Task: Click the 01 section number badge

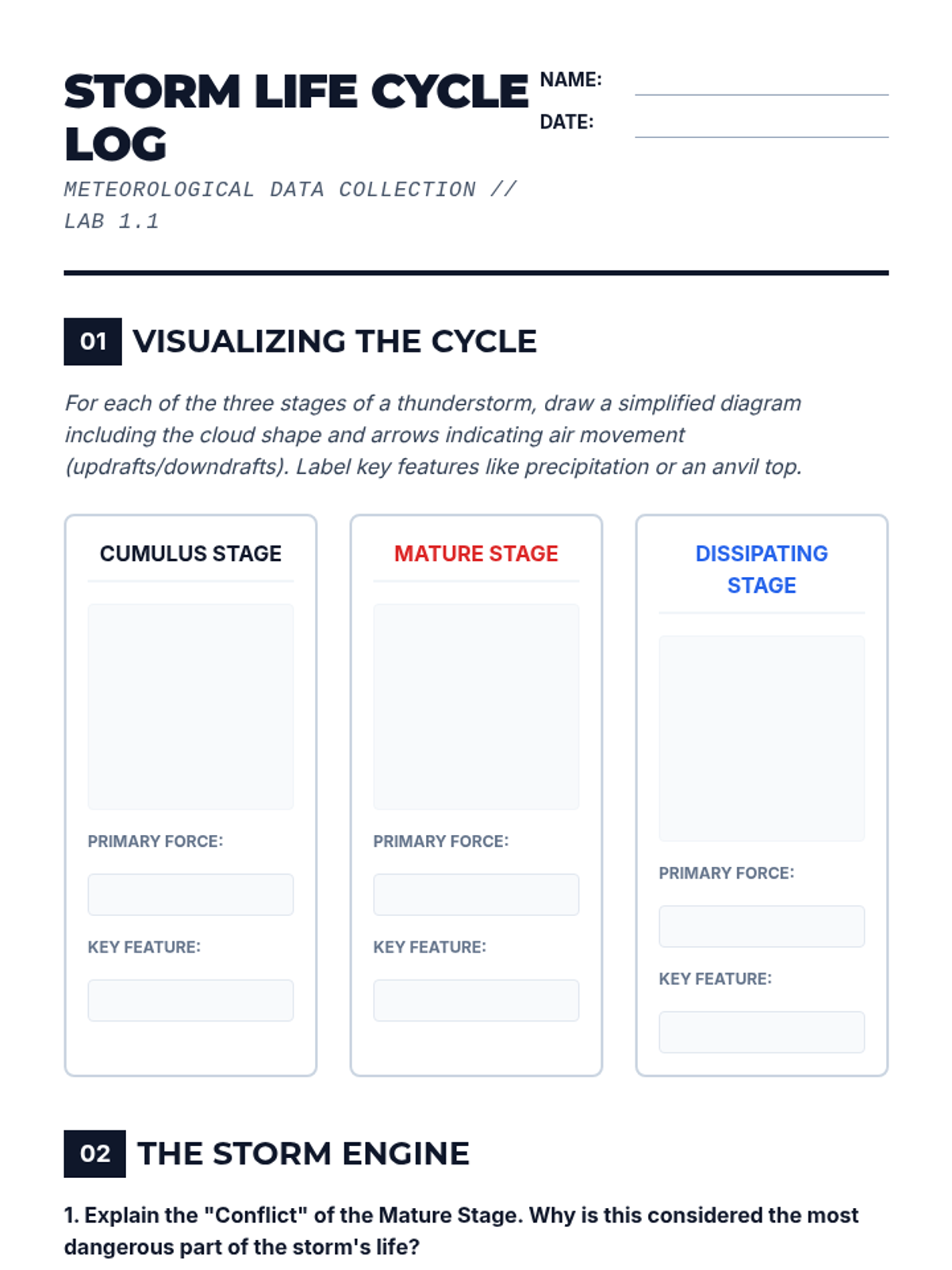Action: click(x=93, y=341)
